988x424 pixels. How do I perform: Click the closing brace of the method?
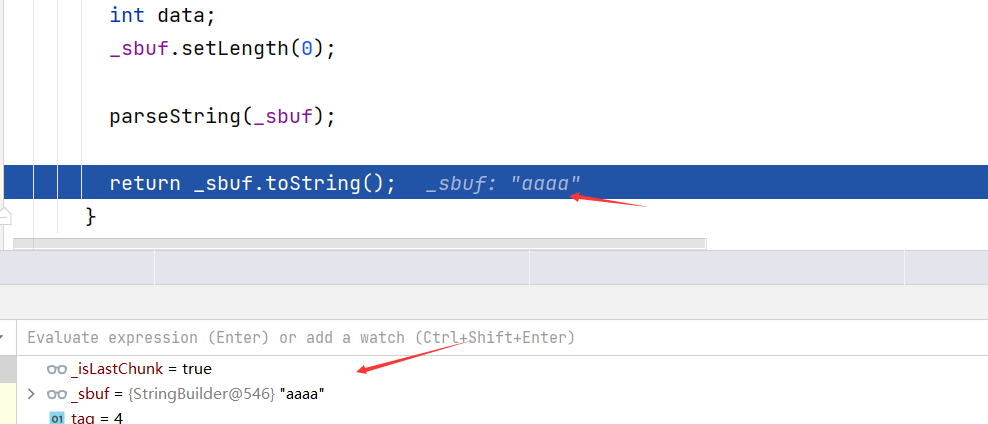tap(90, 217)
